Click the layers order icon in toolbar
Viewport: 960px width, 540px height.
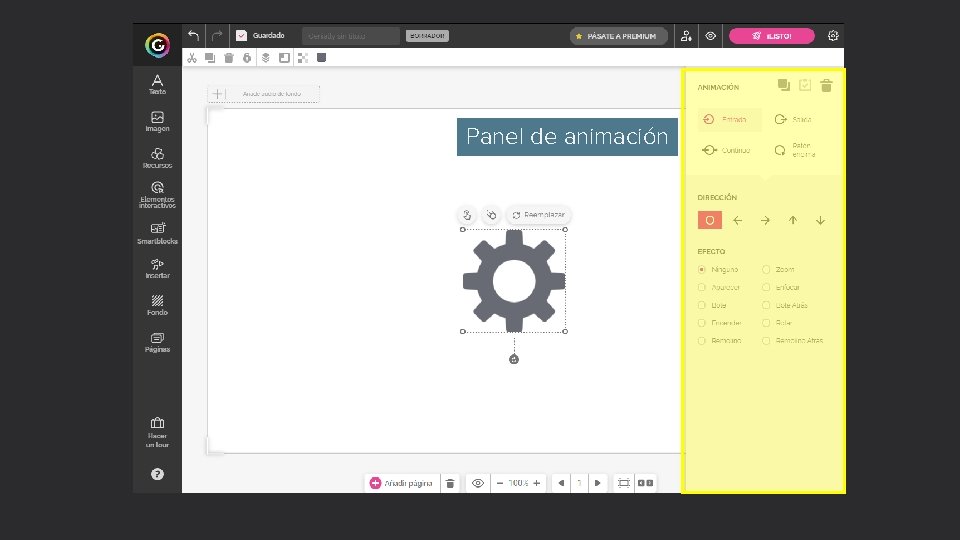266,58
